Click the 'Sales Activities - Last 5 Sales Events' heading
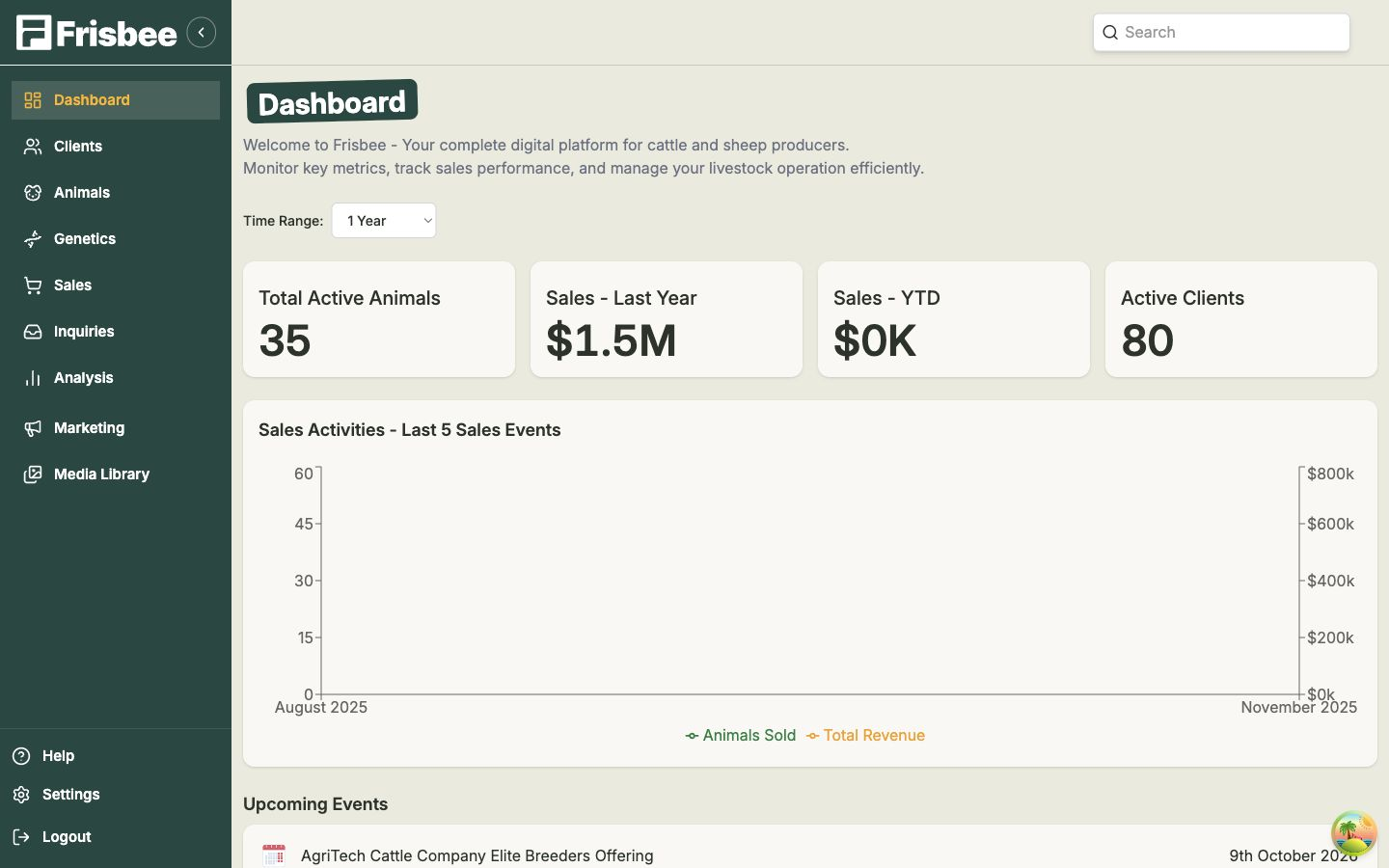 point(410,430)
